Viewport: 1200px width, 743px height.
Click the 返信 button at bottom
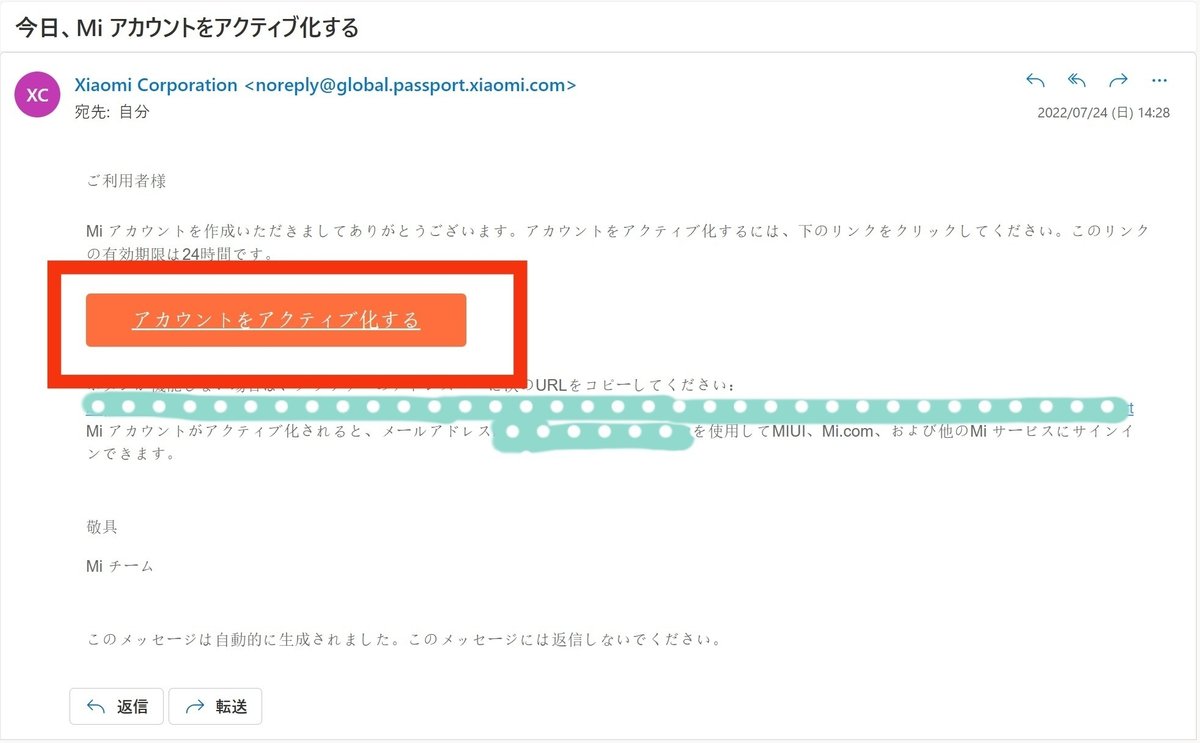pos(116,706)
